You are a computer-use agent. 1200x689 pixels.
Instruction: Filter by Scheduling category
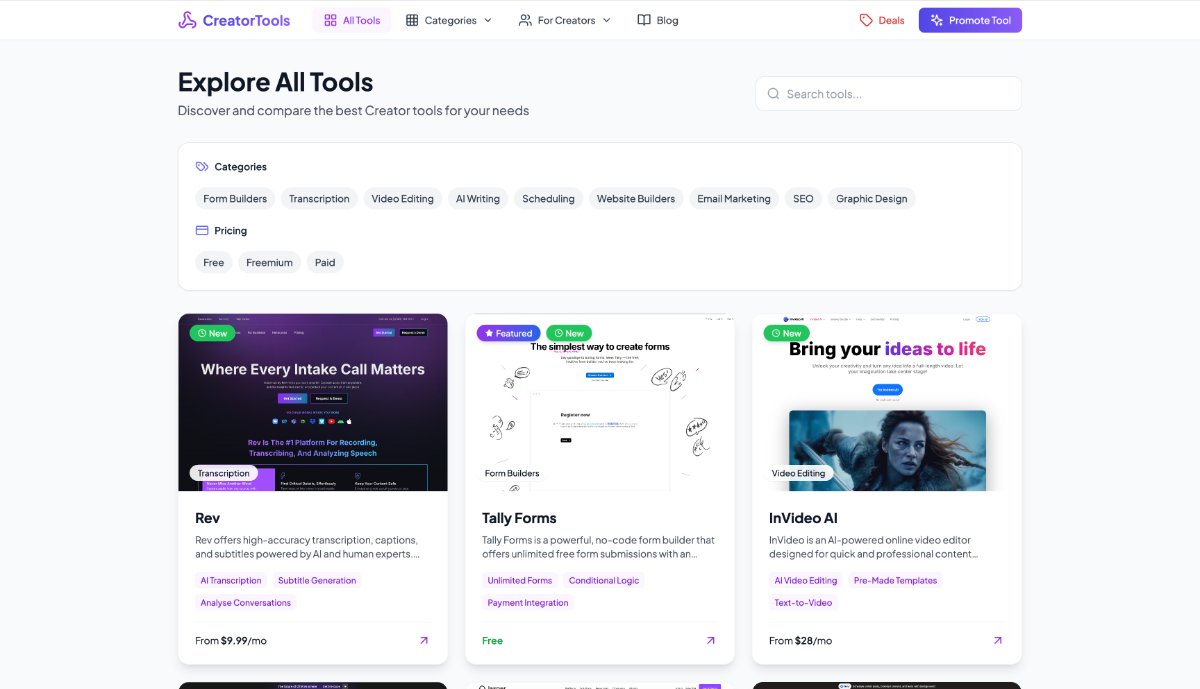[x=548, y=199]
